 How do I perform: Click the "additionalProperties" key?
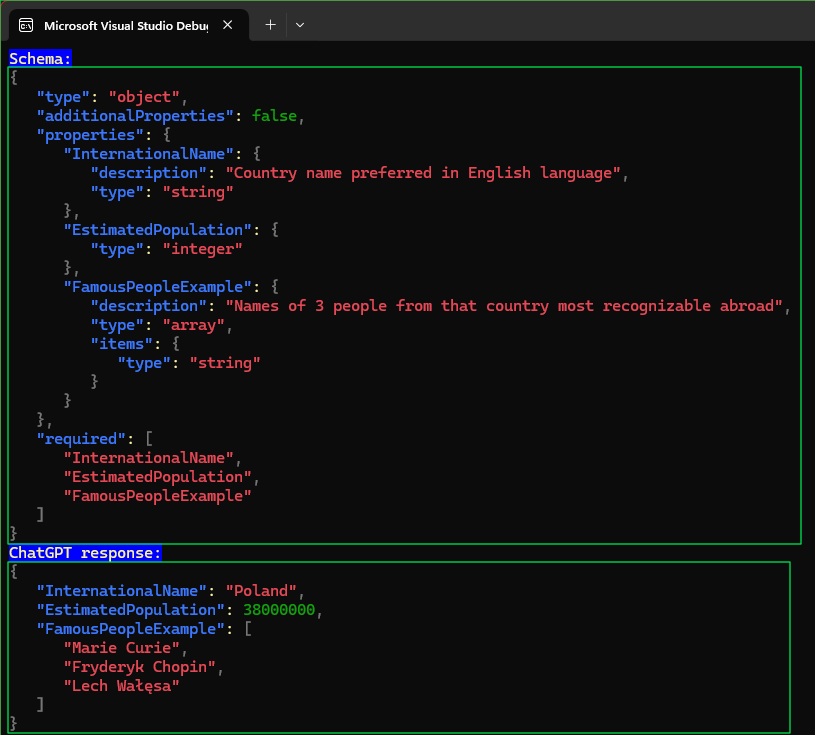[x=135, y=115]
